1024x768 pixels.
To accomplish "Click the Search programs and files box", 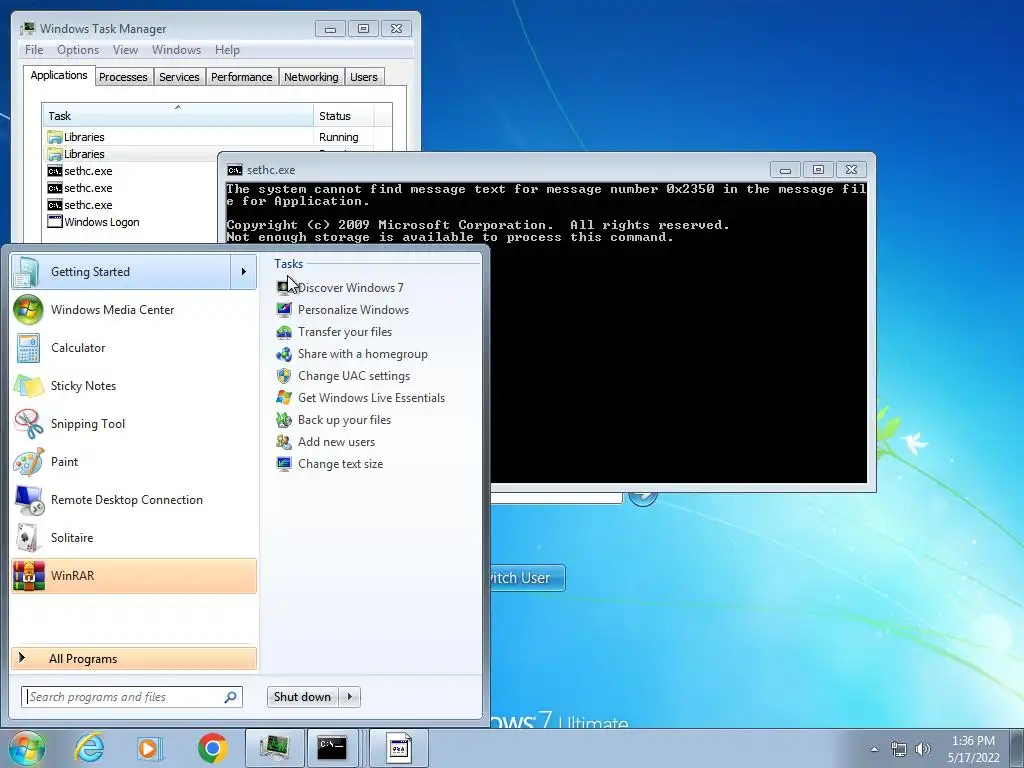I will (x=131, y=697).
